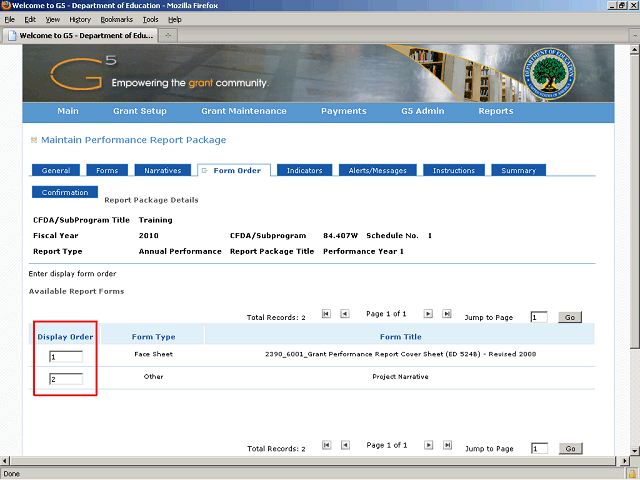Click the horizontal scrollbar left arrow
This screenshot has height=480, width=640.
pos(4,461)
